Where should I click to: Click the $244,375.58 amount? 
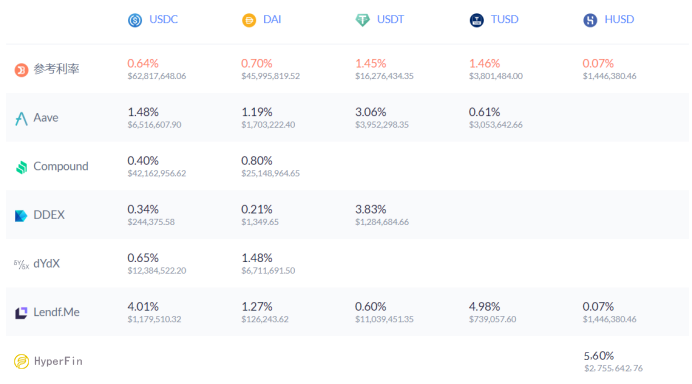click(151, 222)
